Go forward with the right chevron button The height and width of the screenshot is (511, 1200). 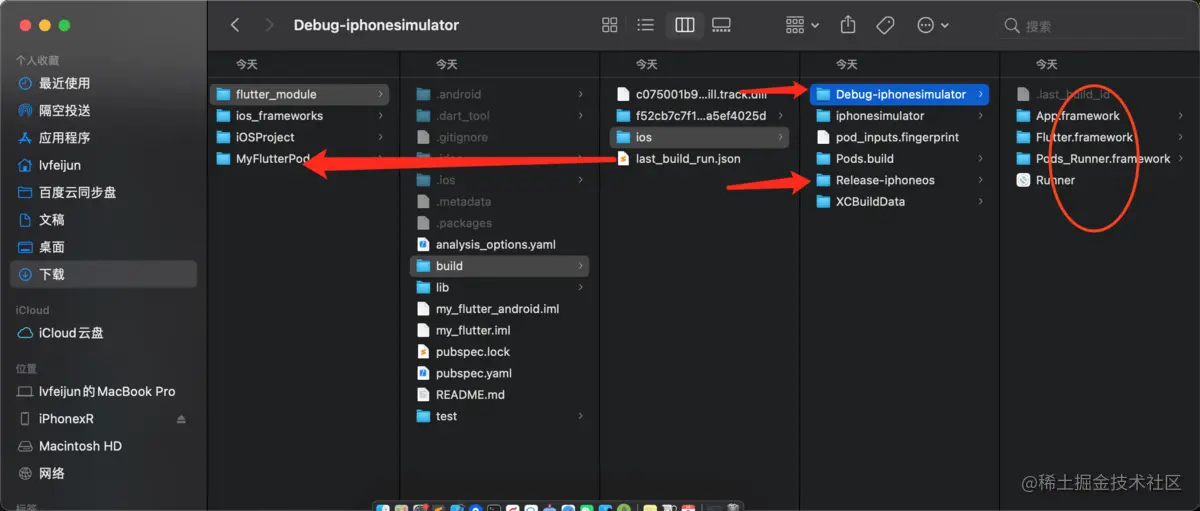(269, 25)
